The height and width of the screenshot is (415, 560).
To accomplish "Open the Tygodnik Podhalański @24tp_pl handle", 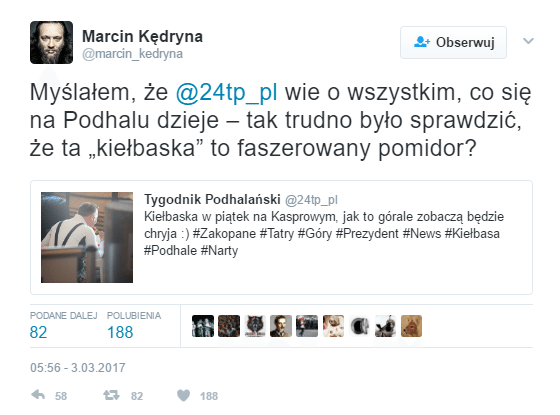I will (x=311, y=200).
